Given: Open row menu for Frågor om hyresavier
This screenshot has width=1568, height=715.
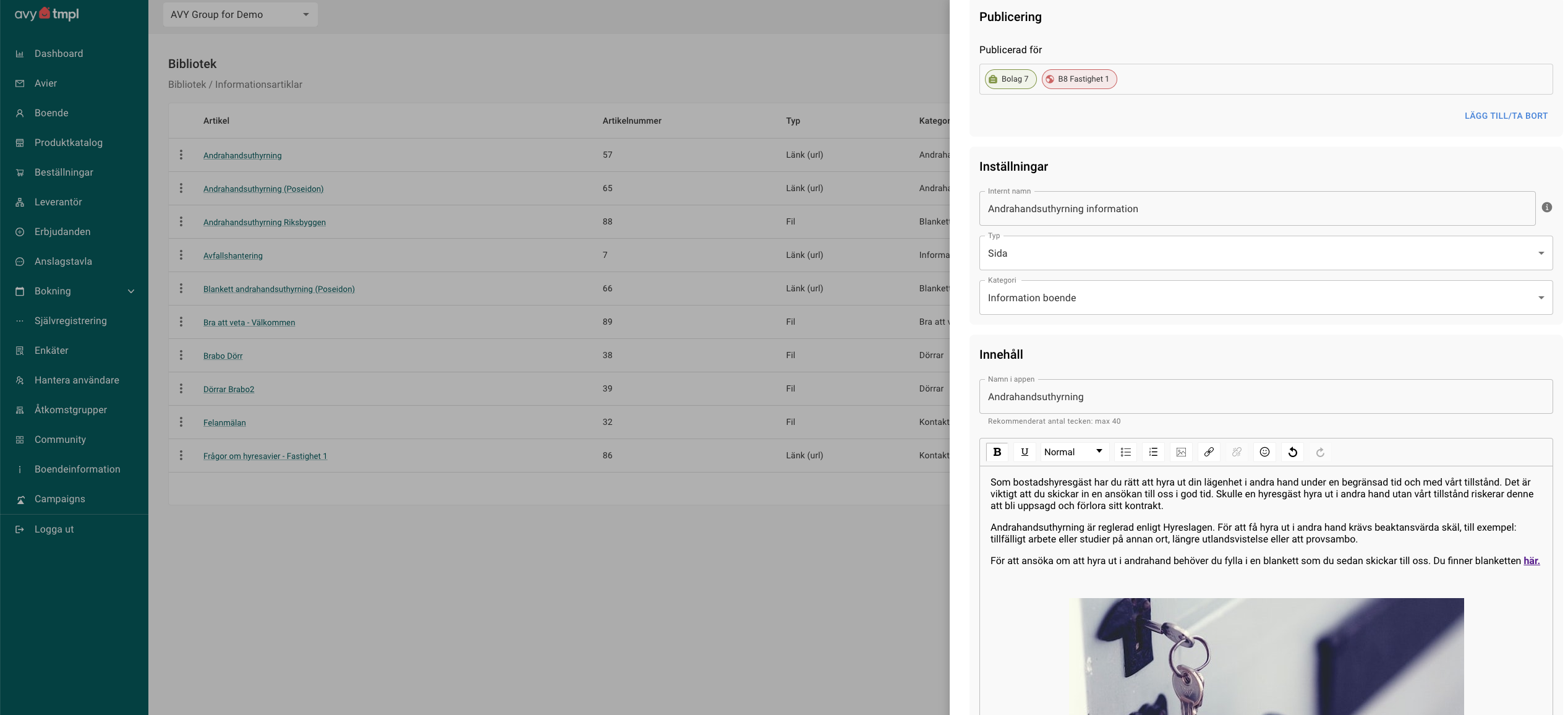Looking at the screenshot, I should coord(181,455).
